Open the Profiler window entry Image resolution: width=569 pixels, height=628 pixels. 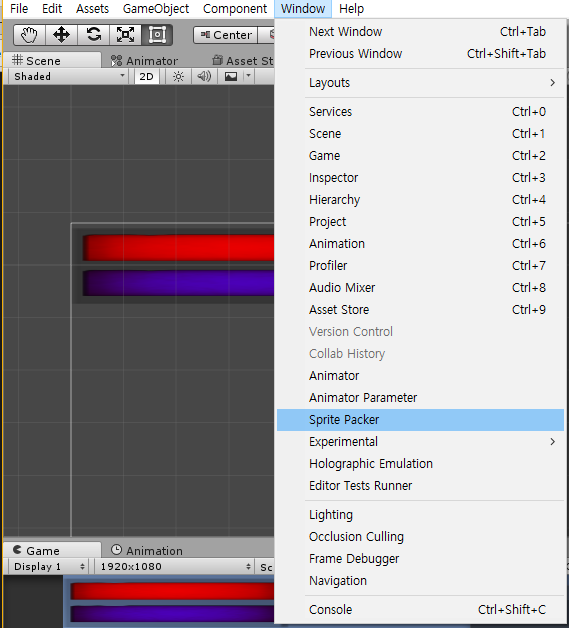click(x=420, y=266)
